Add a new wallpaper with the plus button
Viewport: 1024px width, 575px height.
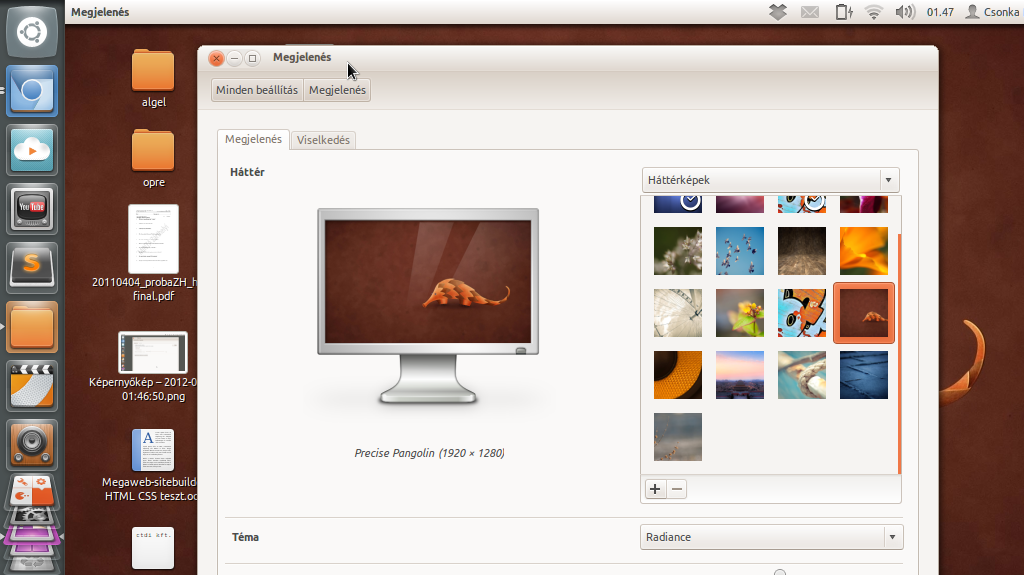pyautogui.click(x=655, y=489)
